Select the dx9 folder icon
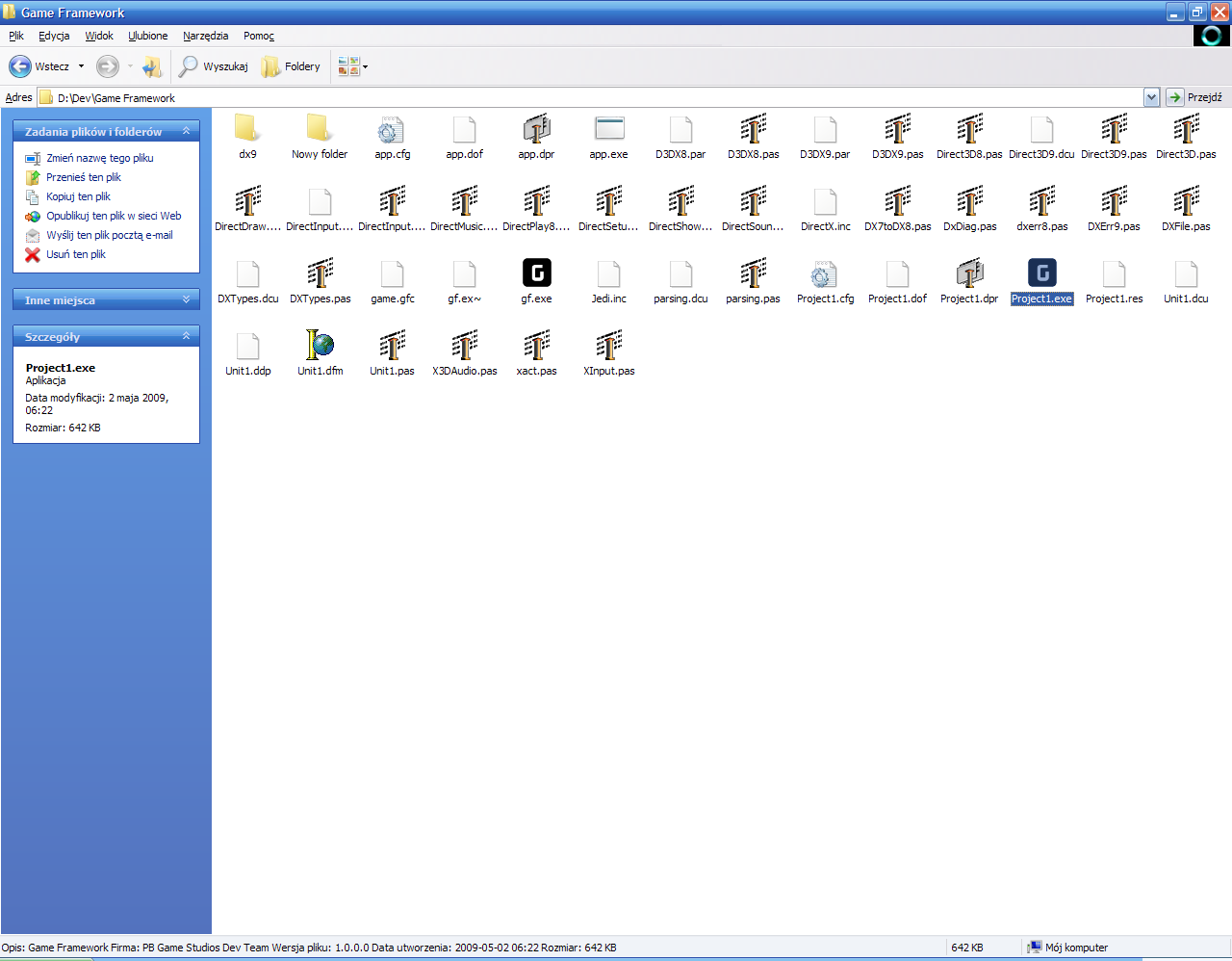 point(247,129)
